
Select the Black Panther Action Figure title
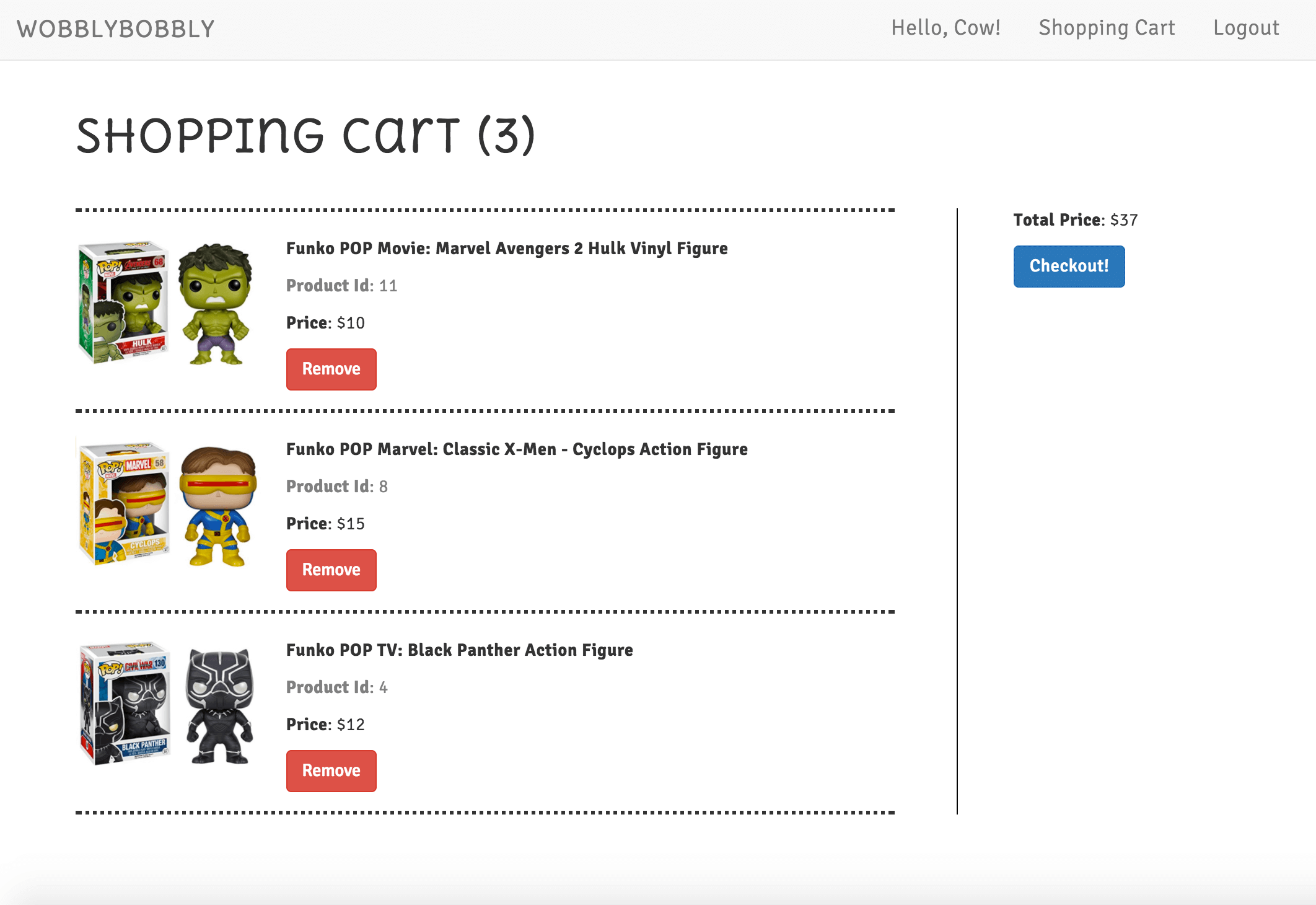point(459,650)
